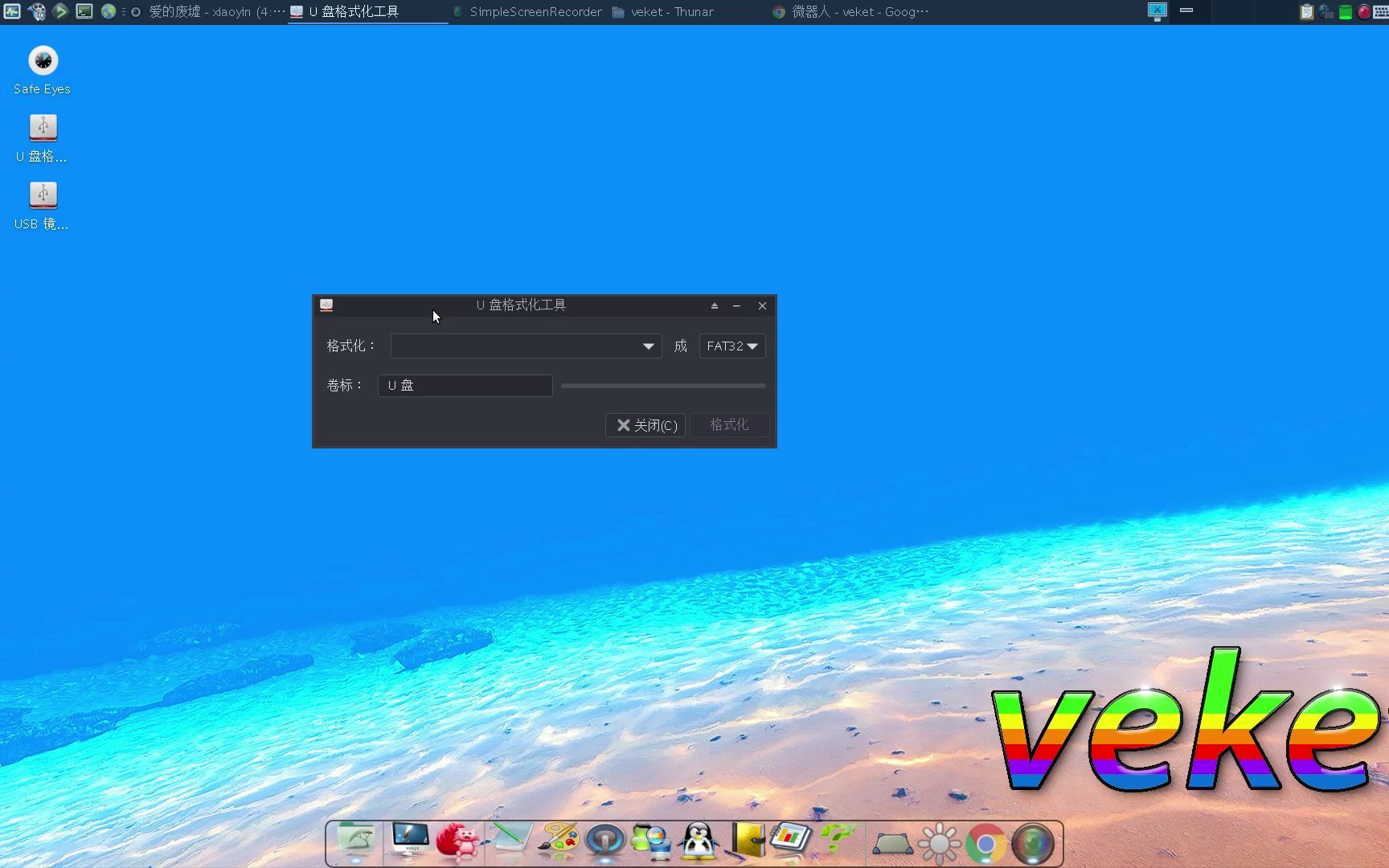Open the webcam app at dock's right end

pos(1034,842)
